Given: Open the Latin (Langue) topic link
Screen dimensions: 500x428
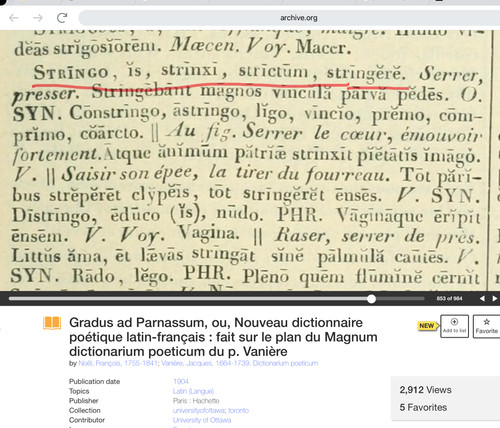Looking at the screenshot, I should click(x=193, y=391).
